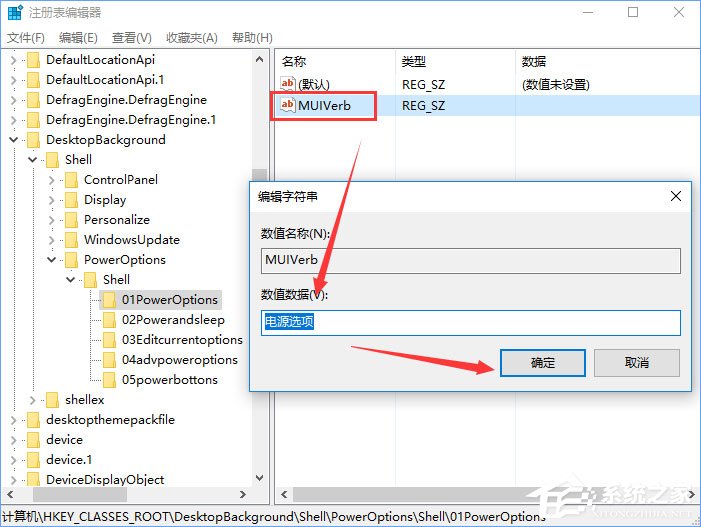Expand the Personalize key

pos(51,220)
